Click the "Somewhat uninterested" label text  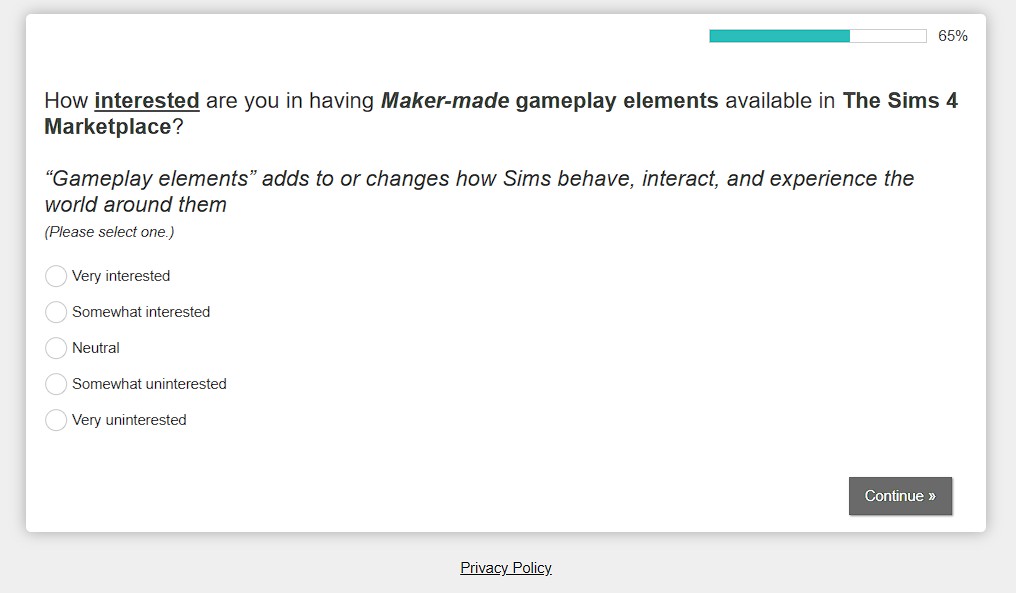(150, 384)
